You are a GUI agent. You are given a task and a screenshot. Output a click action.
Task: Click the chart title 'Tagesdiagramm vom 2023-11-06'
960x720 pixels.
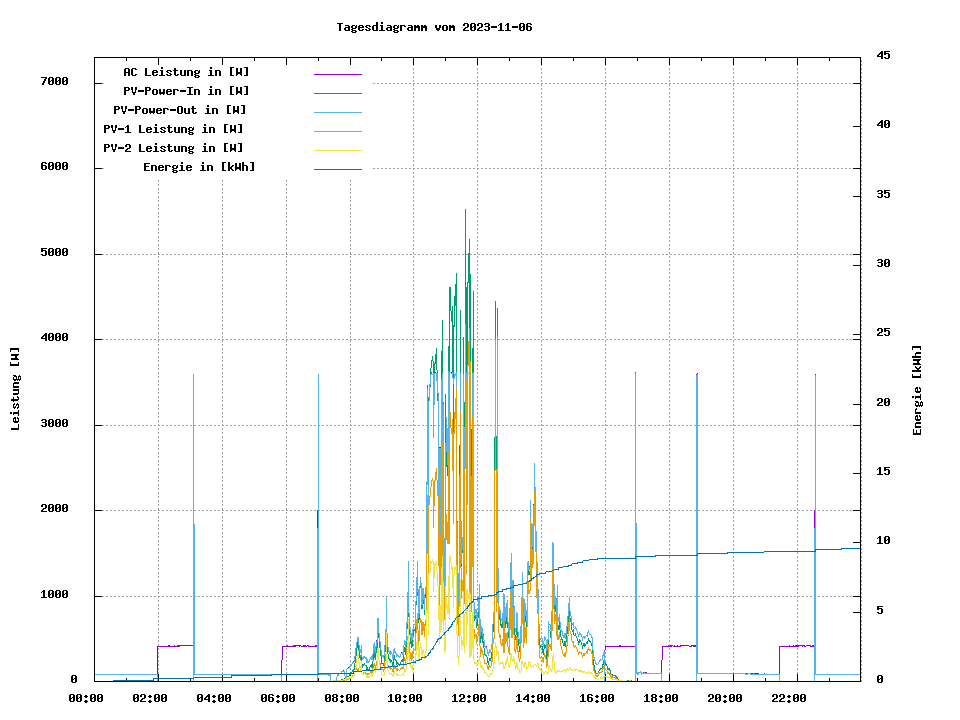click(434, 27)
